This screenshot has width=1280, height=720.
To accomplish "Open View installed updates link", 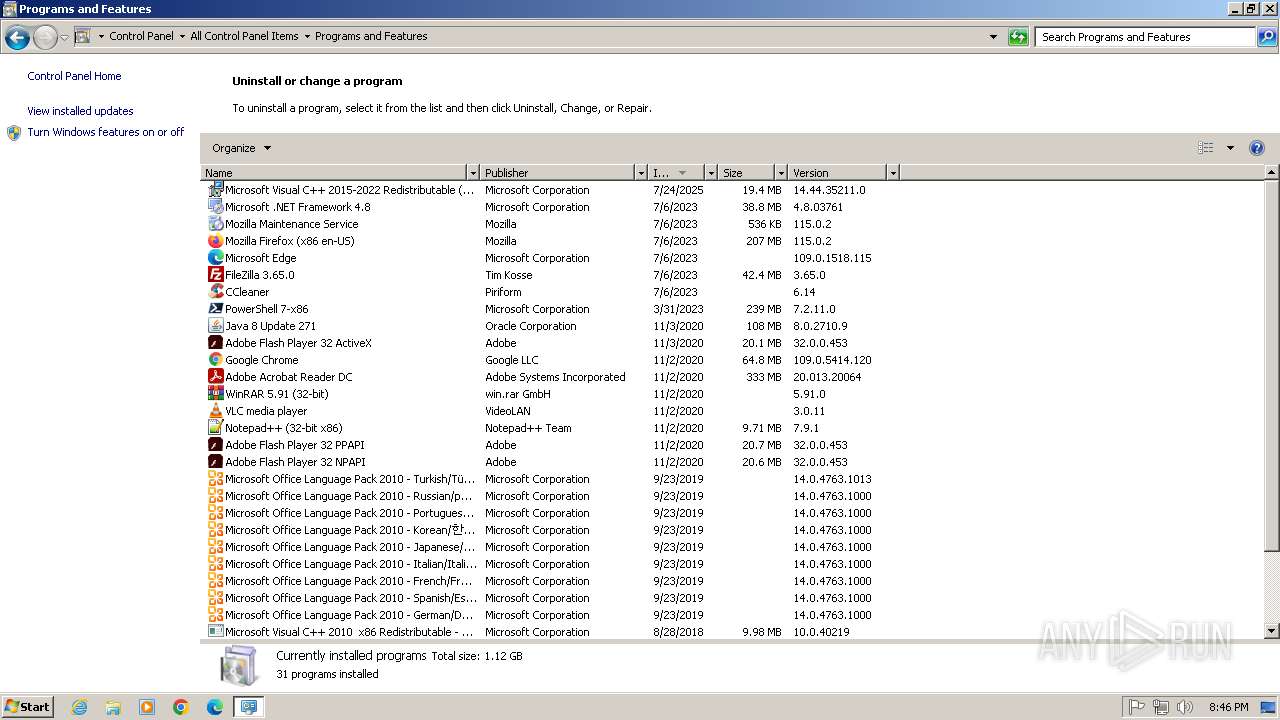I will [x=80, y=111].
